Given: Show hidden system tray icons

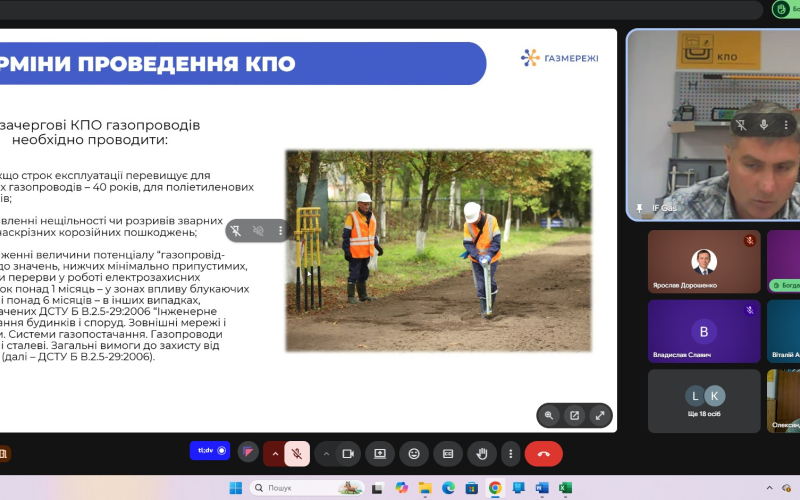Looking at the screenshot, I should [769, 488].
